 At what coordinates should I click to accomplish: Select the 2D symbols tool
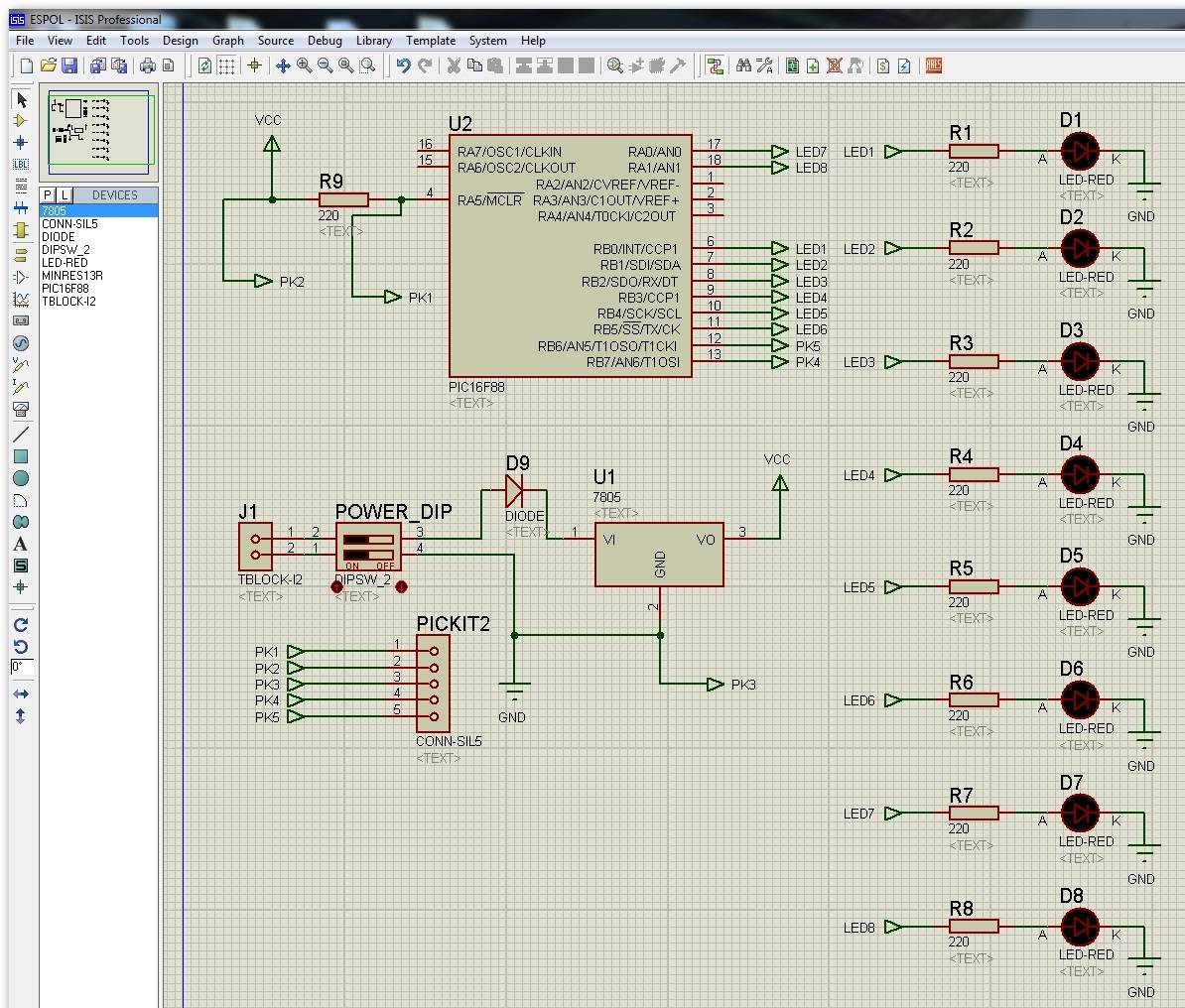21,566
